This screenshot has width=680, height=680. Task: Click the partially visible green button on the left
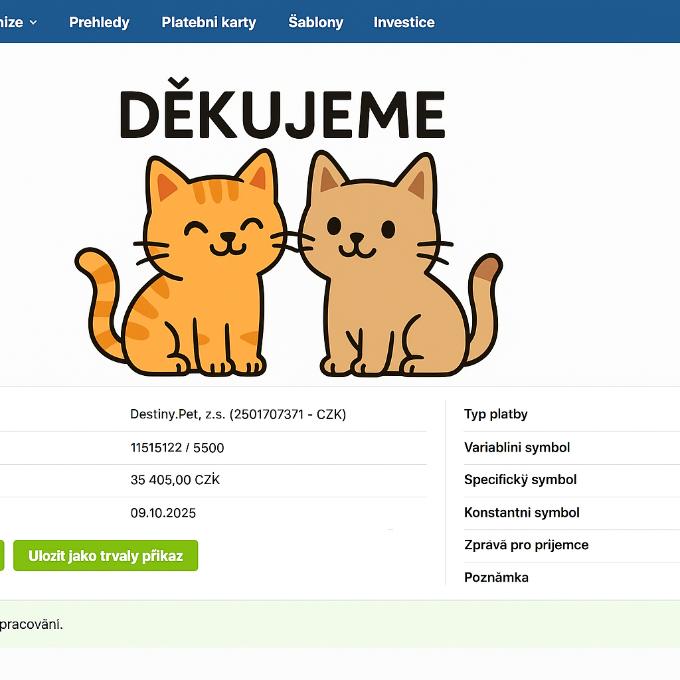[1, 556]
